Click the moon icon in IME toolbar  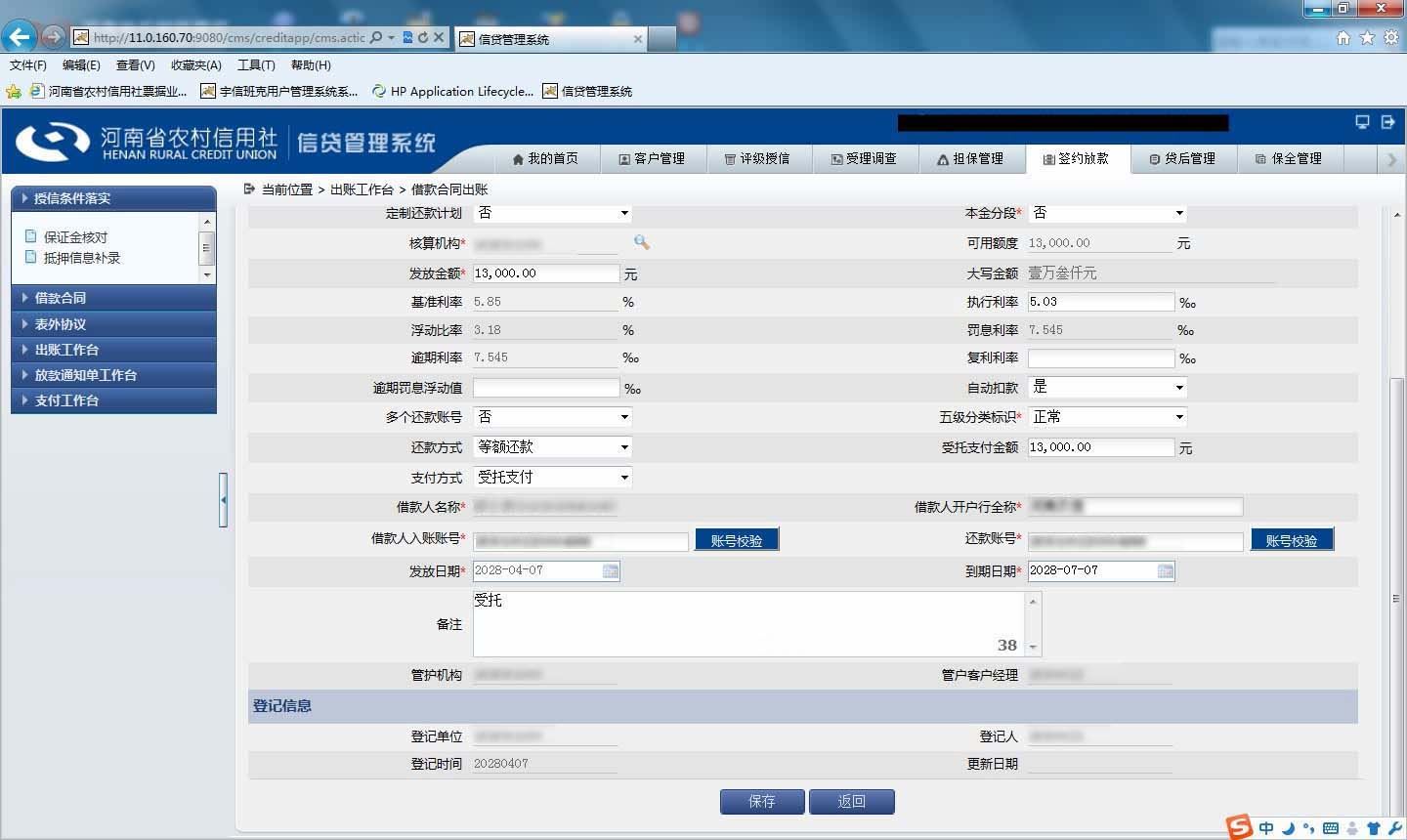click(1288, 828)
